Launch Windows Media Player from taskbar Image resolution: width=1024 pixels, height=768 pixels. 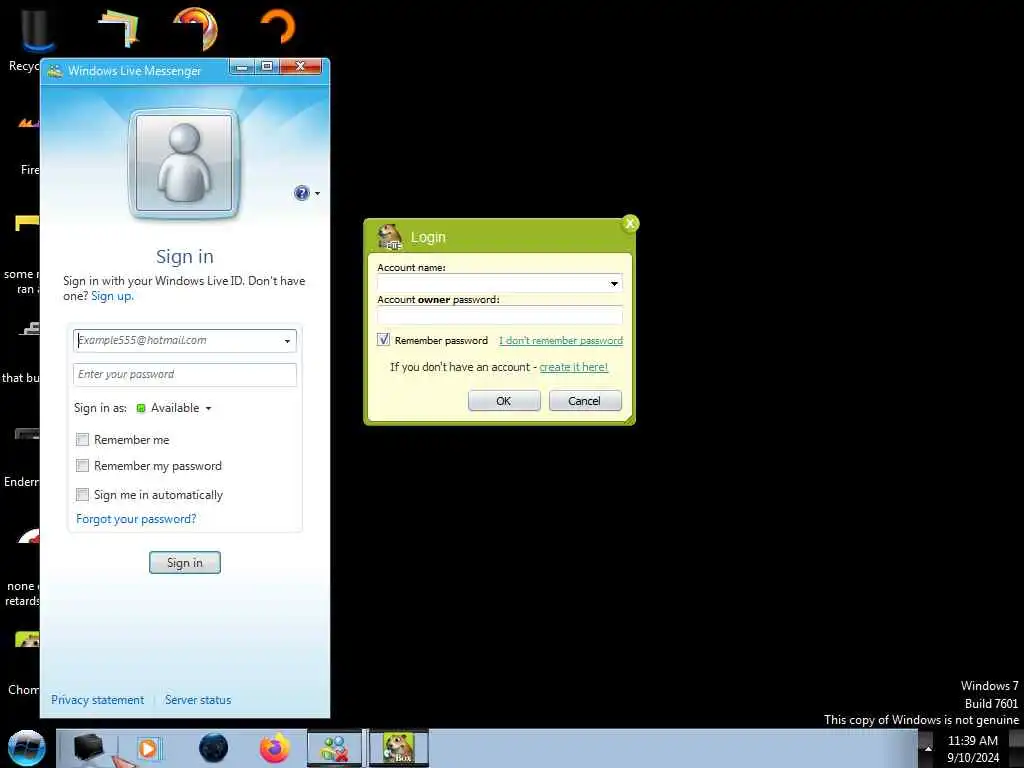pyautogui.click(x=148, y=748)
